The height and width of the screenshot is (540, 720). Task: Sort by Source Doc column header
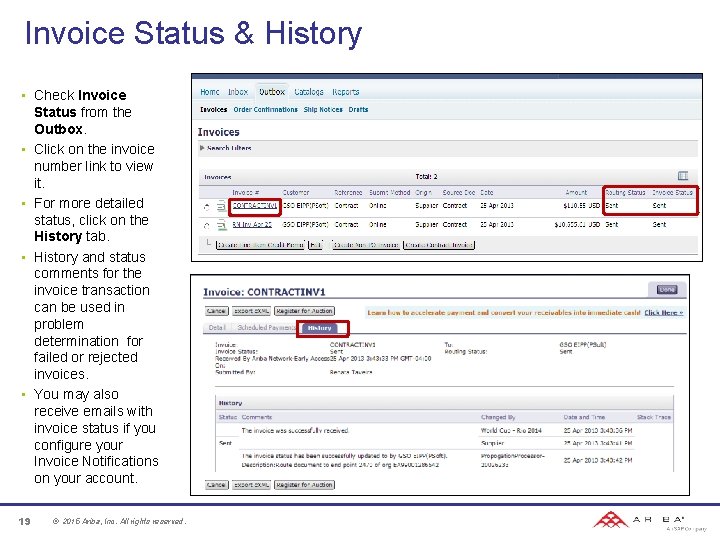(459, 192)
